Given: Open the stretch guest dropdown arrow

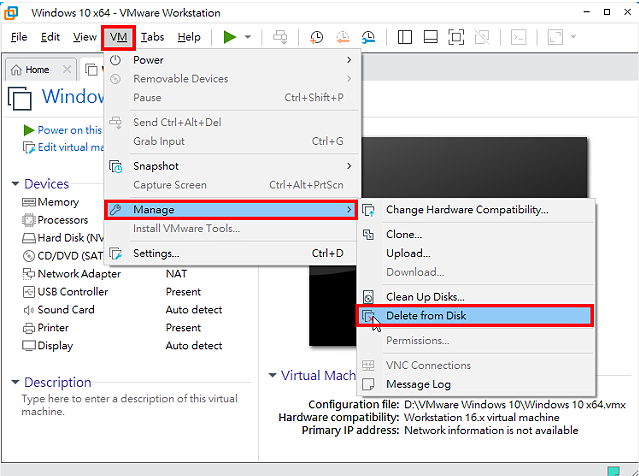Looking at the screenshot, I should tap(573, 37).
